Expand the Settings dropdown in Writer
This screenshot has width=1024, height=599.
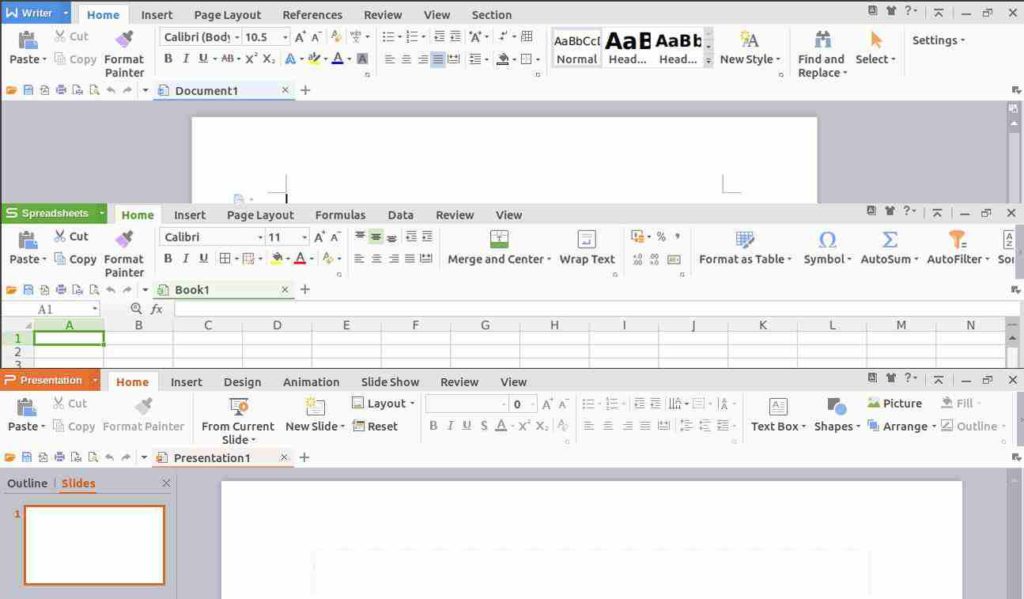[x=938, y=40]
